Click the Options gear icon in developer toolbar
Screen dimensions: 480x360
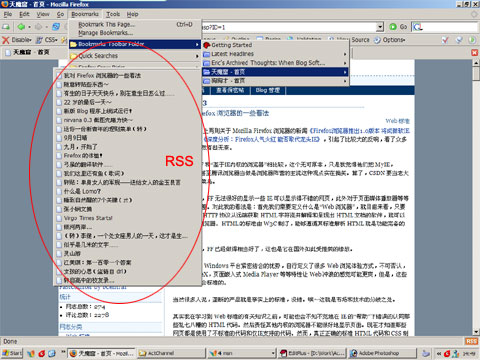tap(377, 40)
